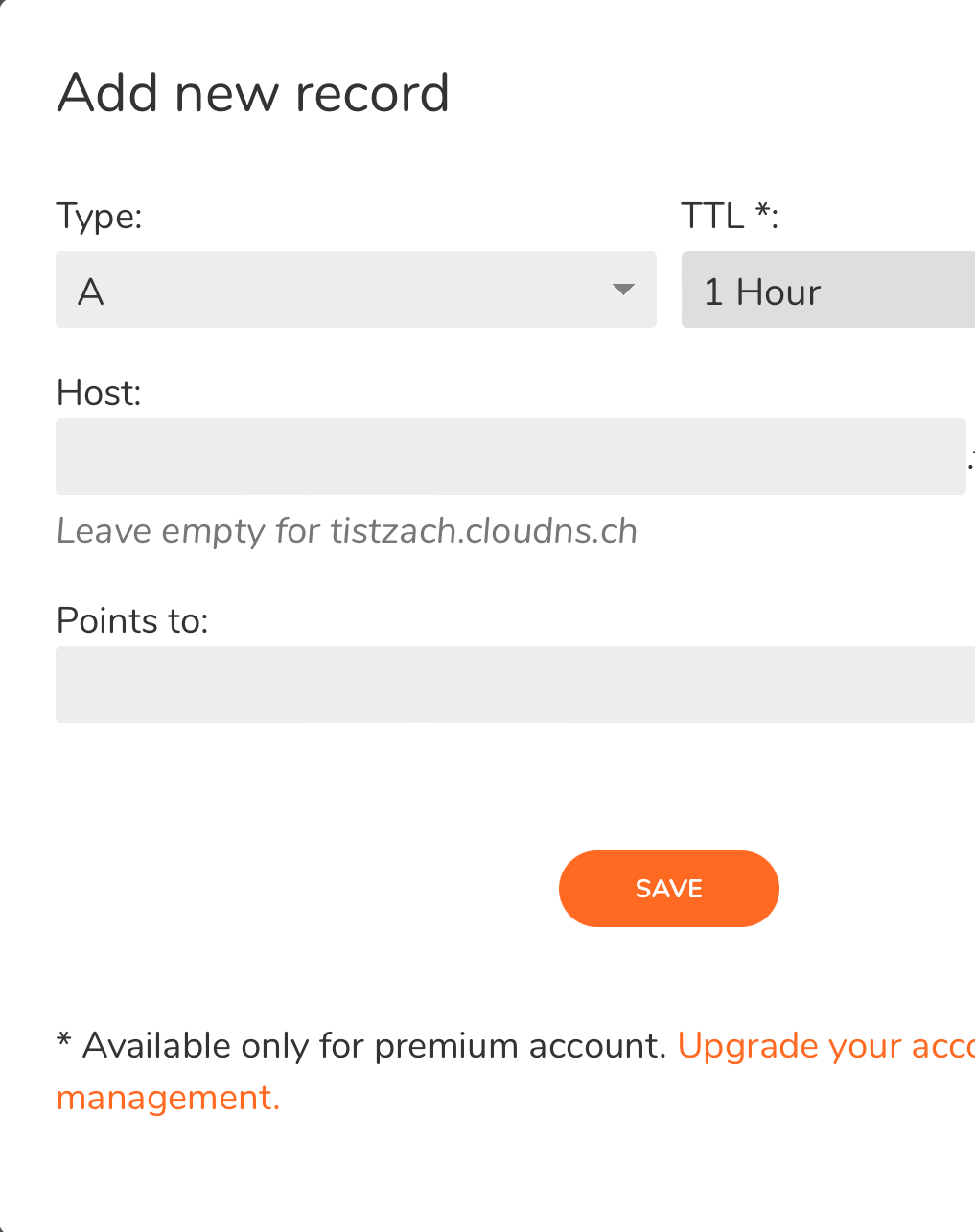Viewport: 975px width, 1232px height.
Task: Click the Type dropdown arrow
Action: [x=623, y=290]
